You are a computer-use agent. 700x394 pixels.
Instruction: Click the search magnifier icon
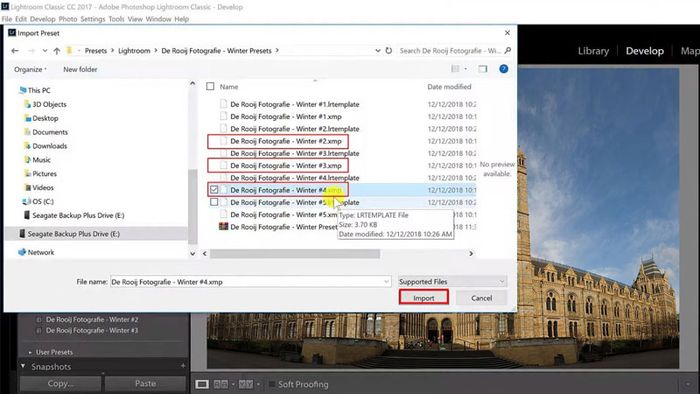pos(508,50)
